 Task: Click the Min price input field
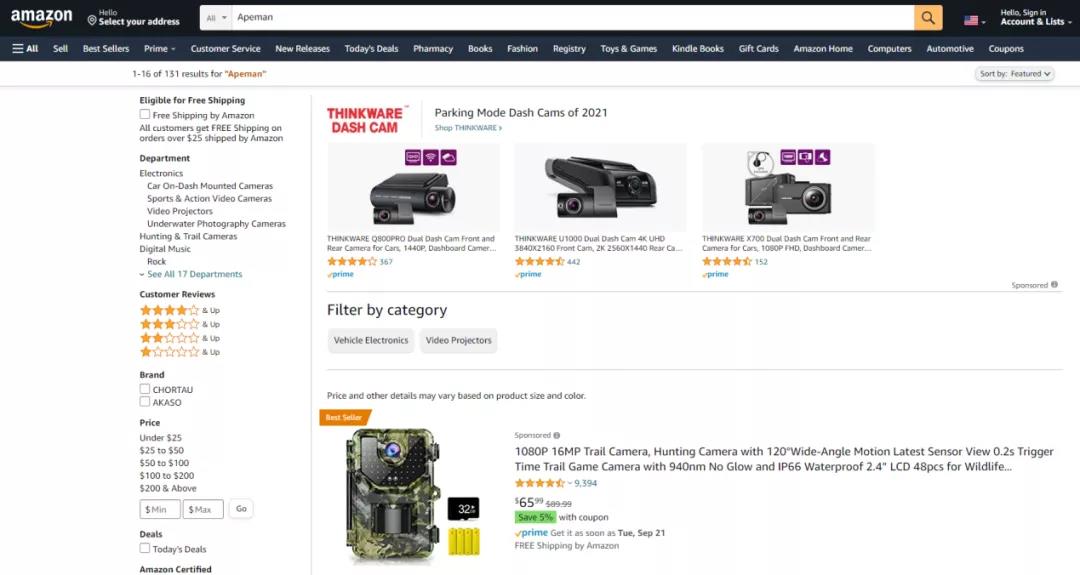tap(160, 509)
